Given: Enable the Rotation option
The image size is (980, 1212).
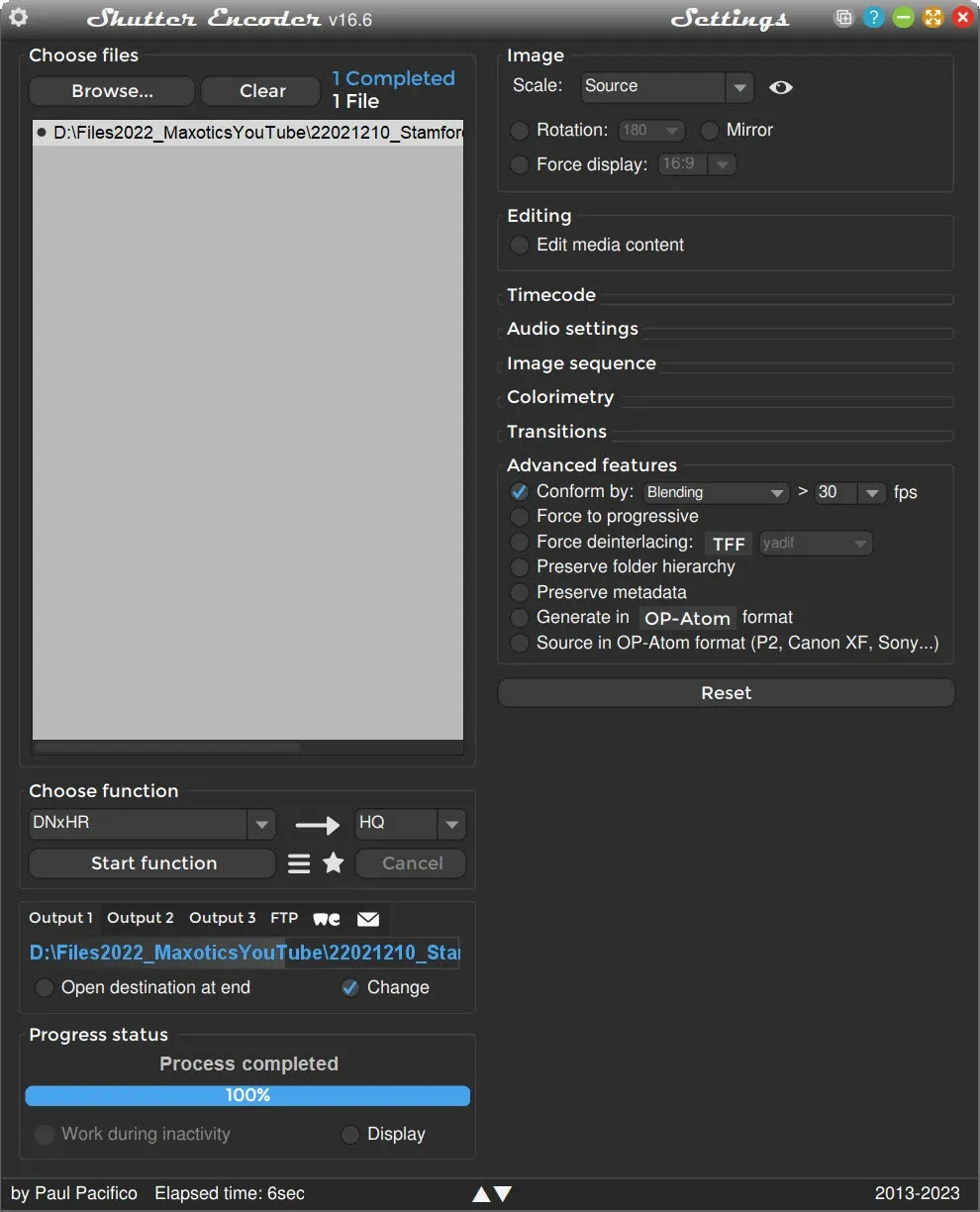Looking at the screenshot, I should click(x=520, y=131).
